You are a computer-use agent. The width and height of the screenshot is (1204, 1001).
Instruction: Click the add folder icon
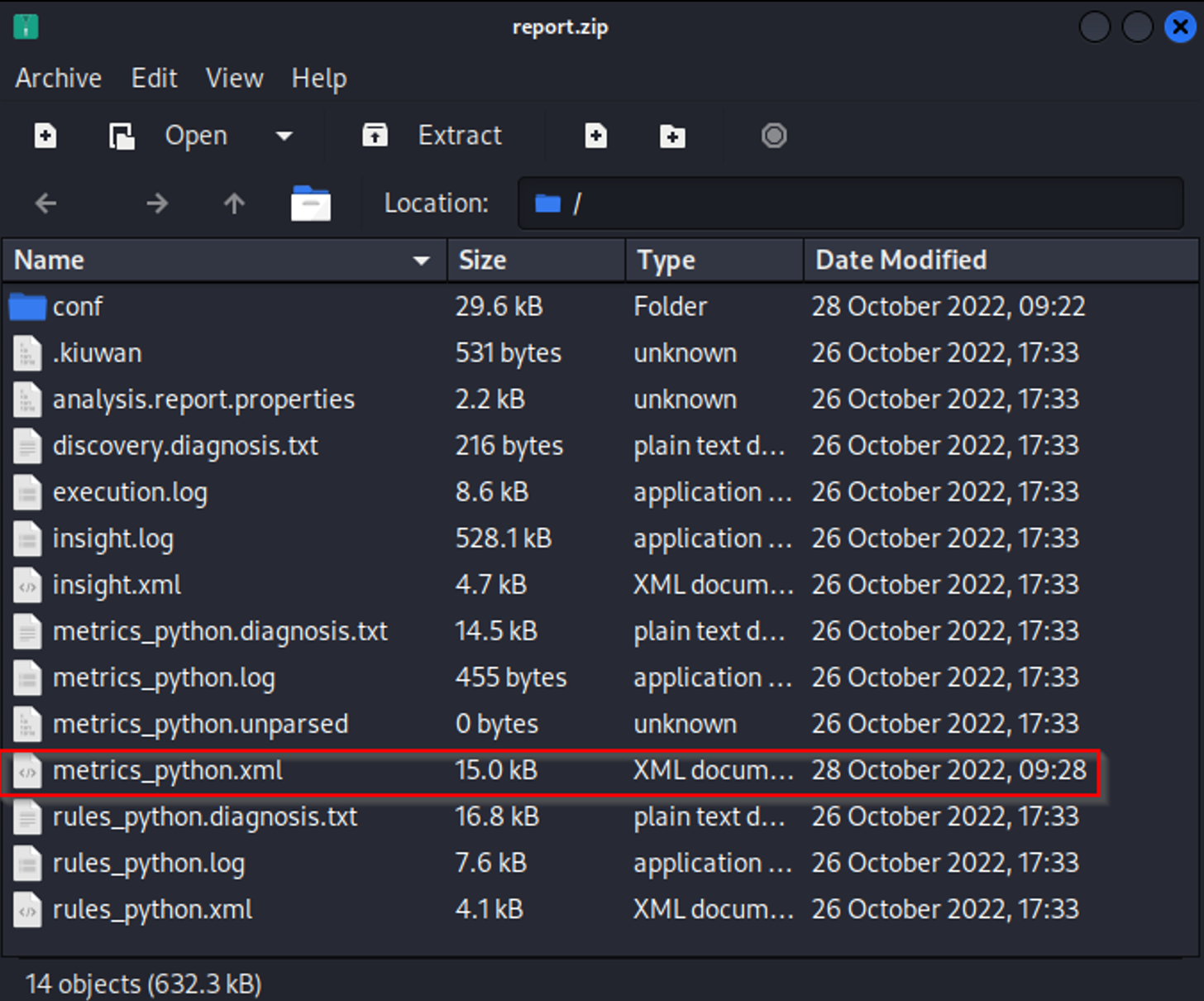click(672, 136)
